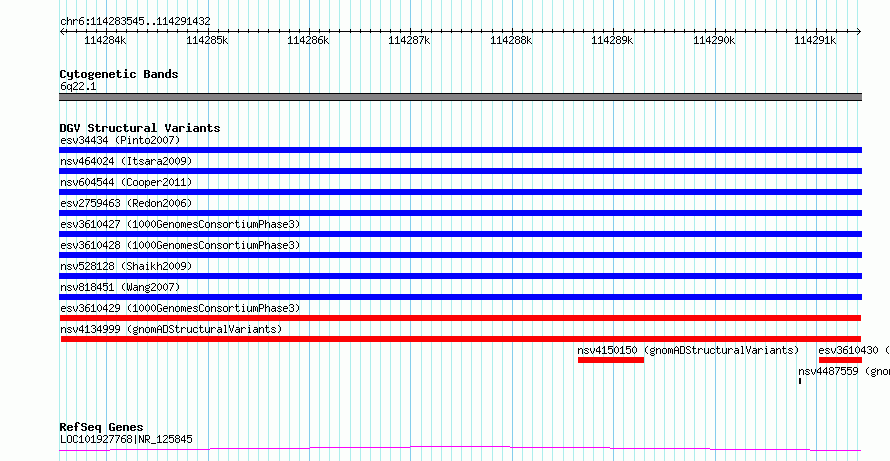Click the magenta LOC101927768 gene line
This screenshot has width=890, height=461.
(x=460, y=449)
